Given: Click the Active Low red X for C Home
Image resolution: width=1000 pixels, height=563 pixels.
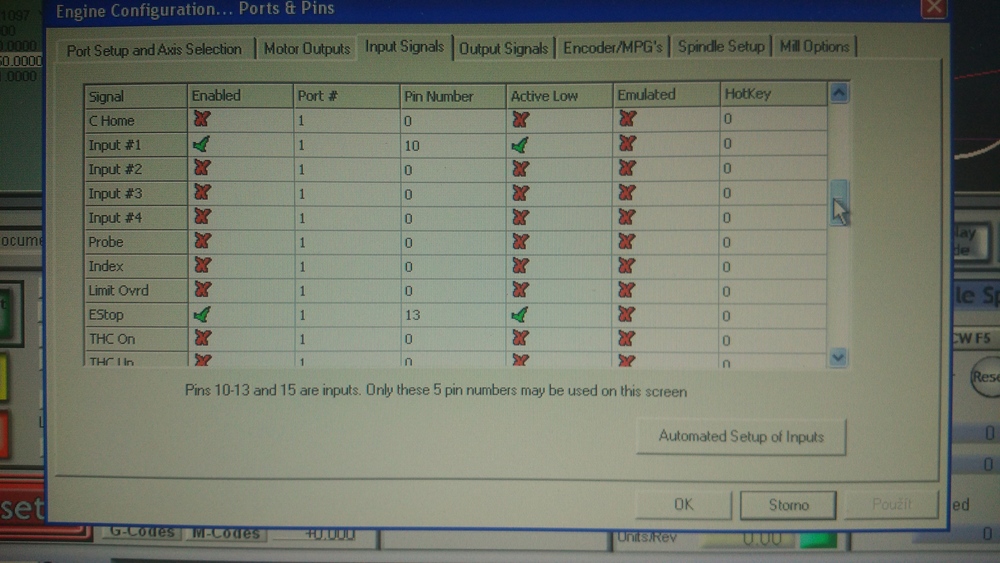Looking at the screenshot, I should point(519,119).
